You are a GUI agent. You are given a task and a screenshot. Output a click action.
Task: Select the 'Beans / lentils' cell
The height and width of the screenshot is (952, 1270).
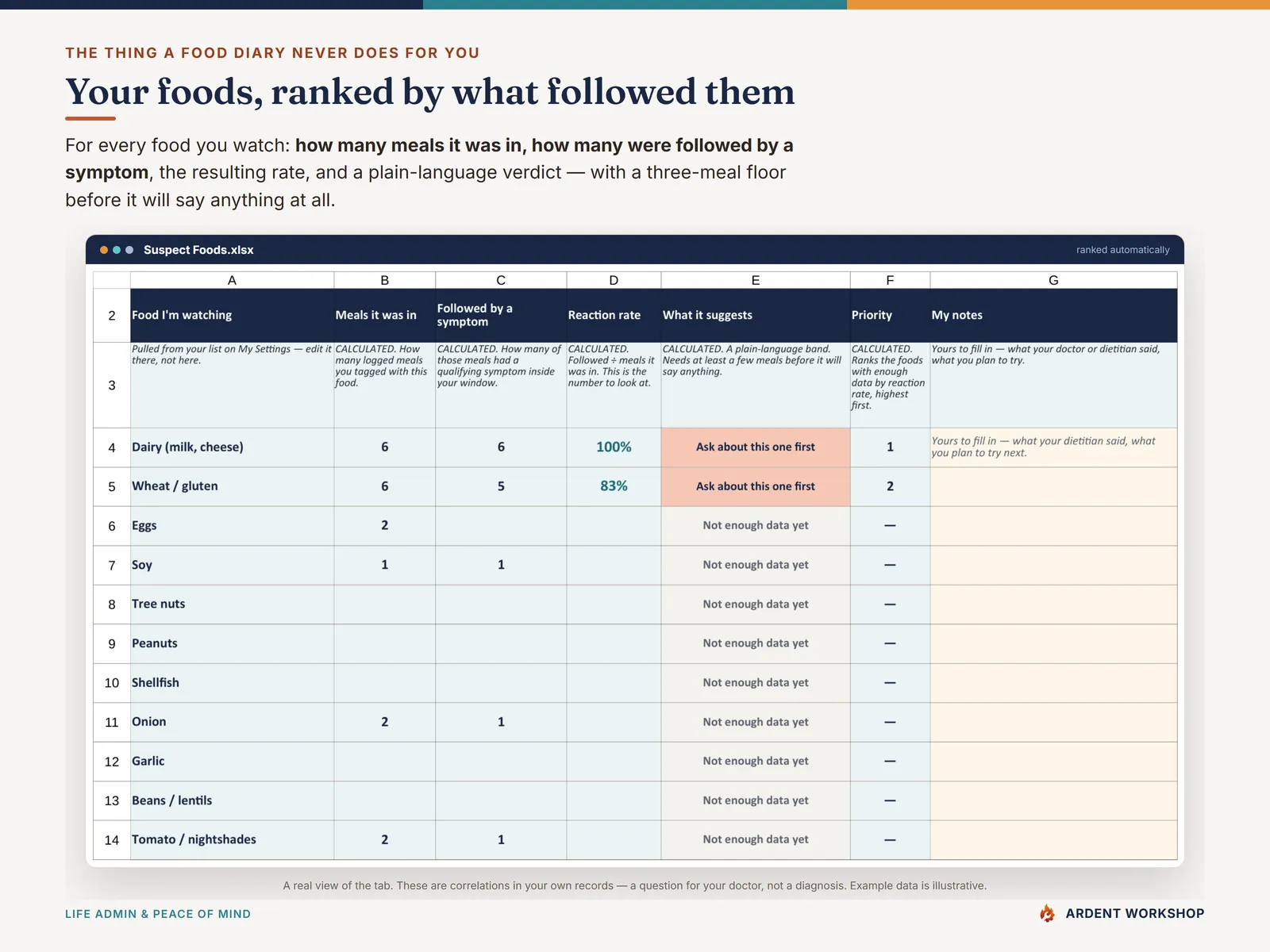pos(232,800)
